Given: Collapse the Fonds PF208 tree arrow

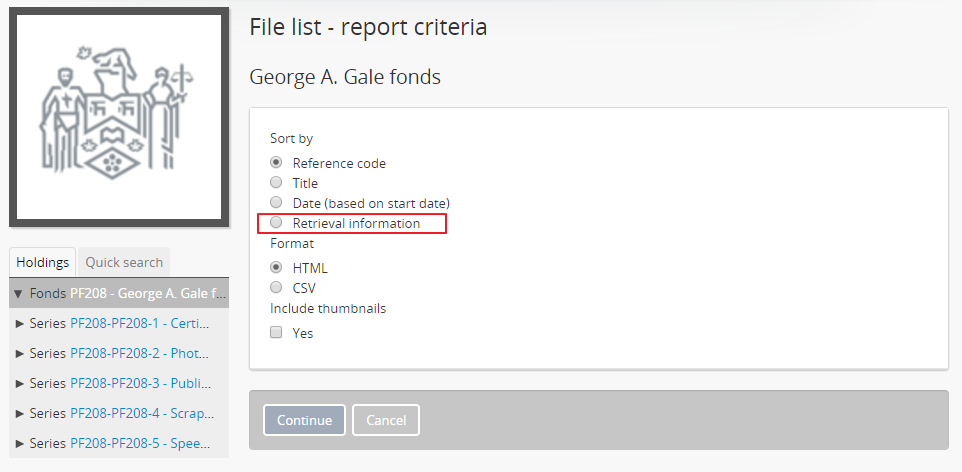Looking at the screenshot, I should pos(18,294).
